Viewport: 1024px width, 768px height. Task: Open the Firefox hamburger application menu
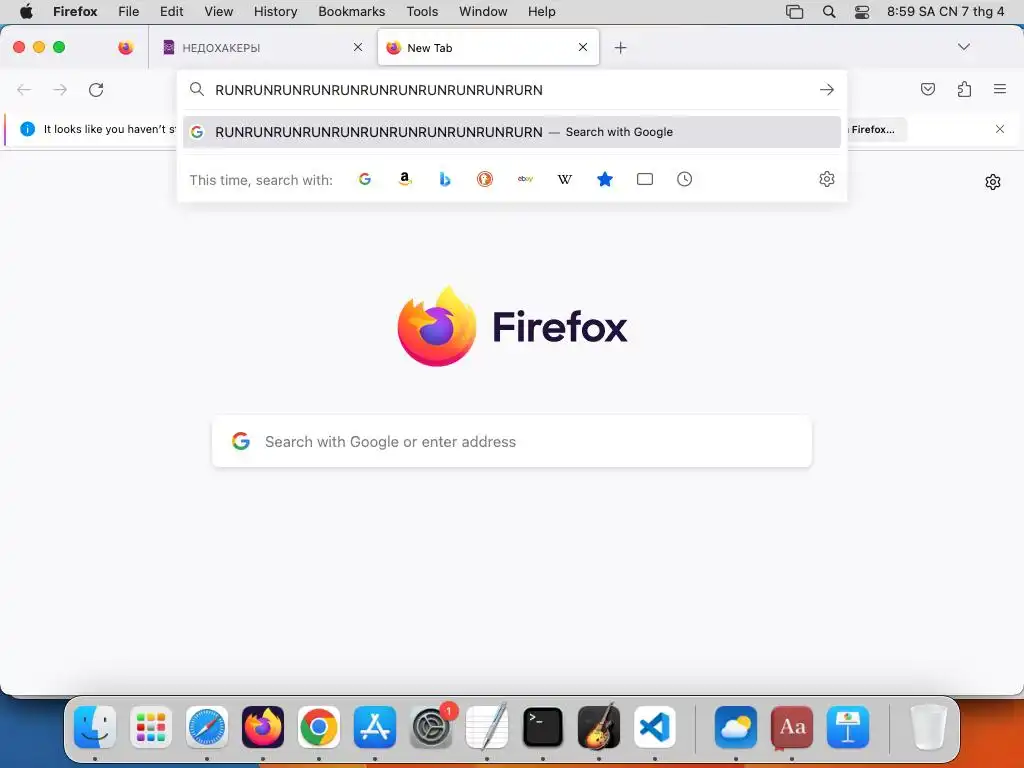(1000, 89)
